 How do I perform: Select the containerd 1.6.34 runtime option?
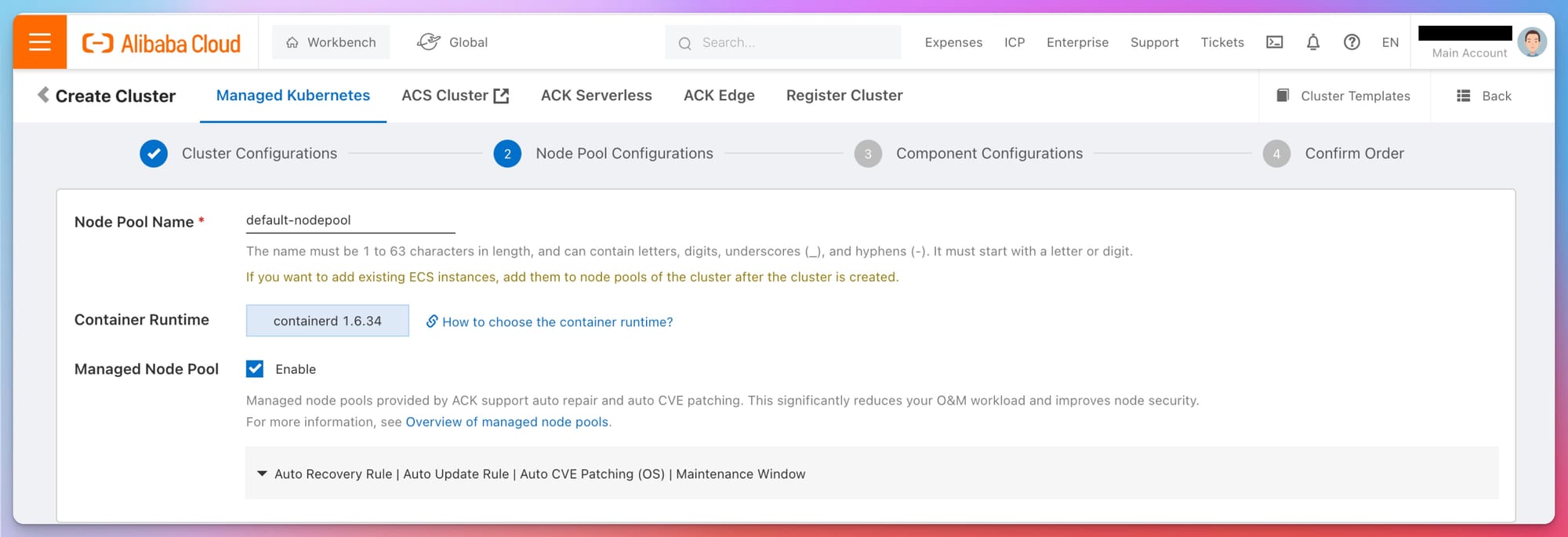click(x=327, y=321)
